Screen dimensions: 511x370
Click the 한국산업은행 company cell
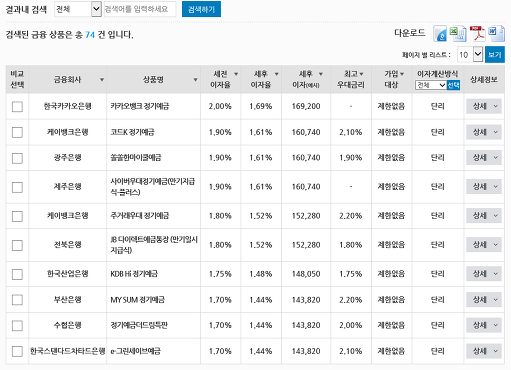coord(68,274)
